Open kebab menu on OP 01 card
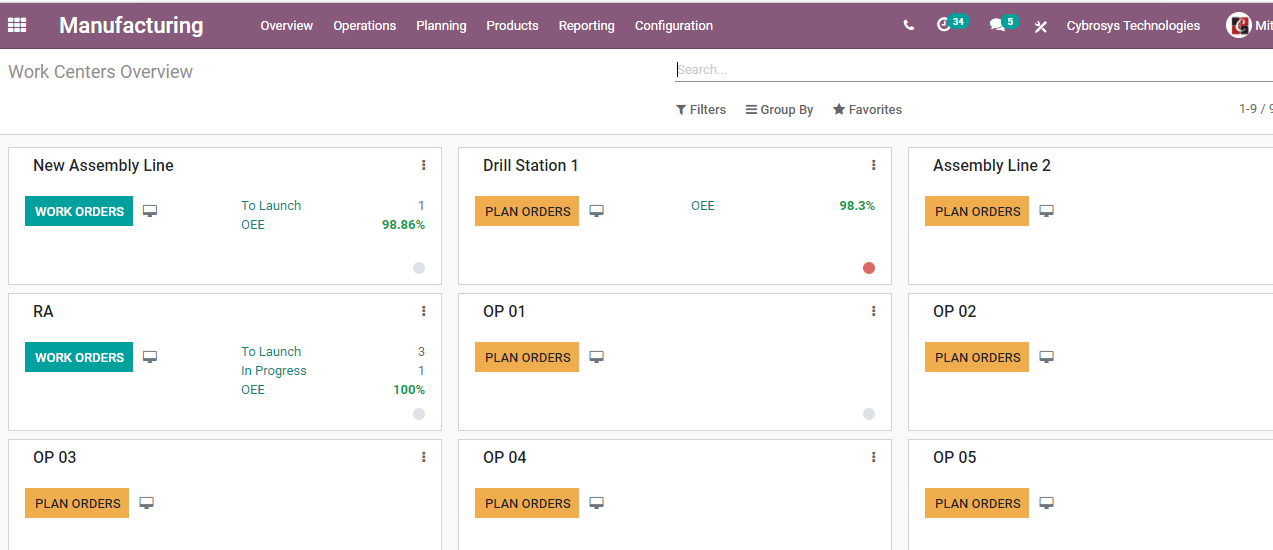1273x550 pixels. 873,311
